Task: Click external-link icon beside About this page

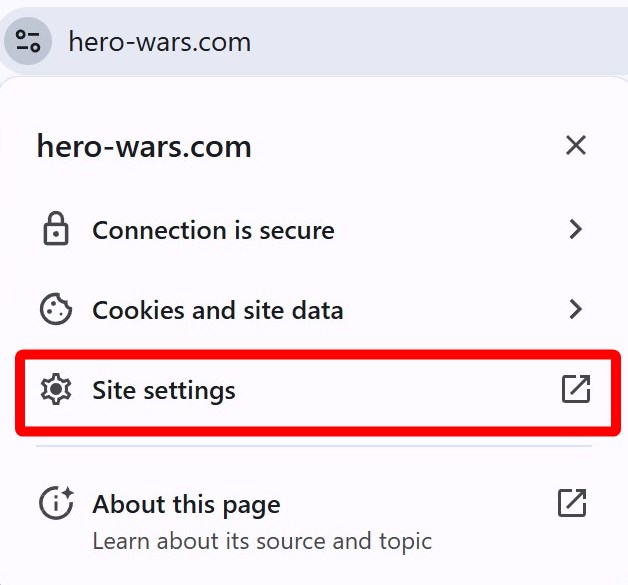Action: tap(572, 503)
